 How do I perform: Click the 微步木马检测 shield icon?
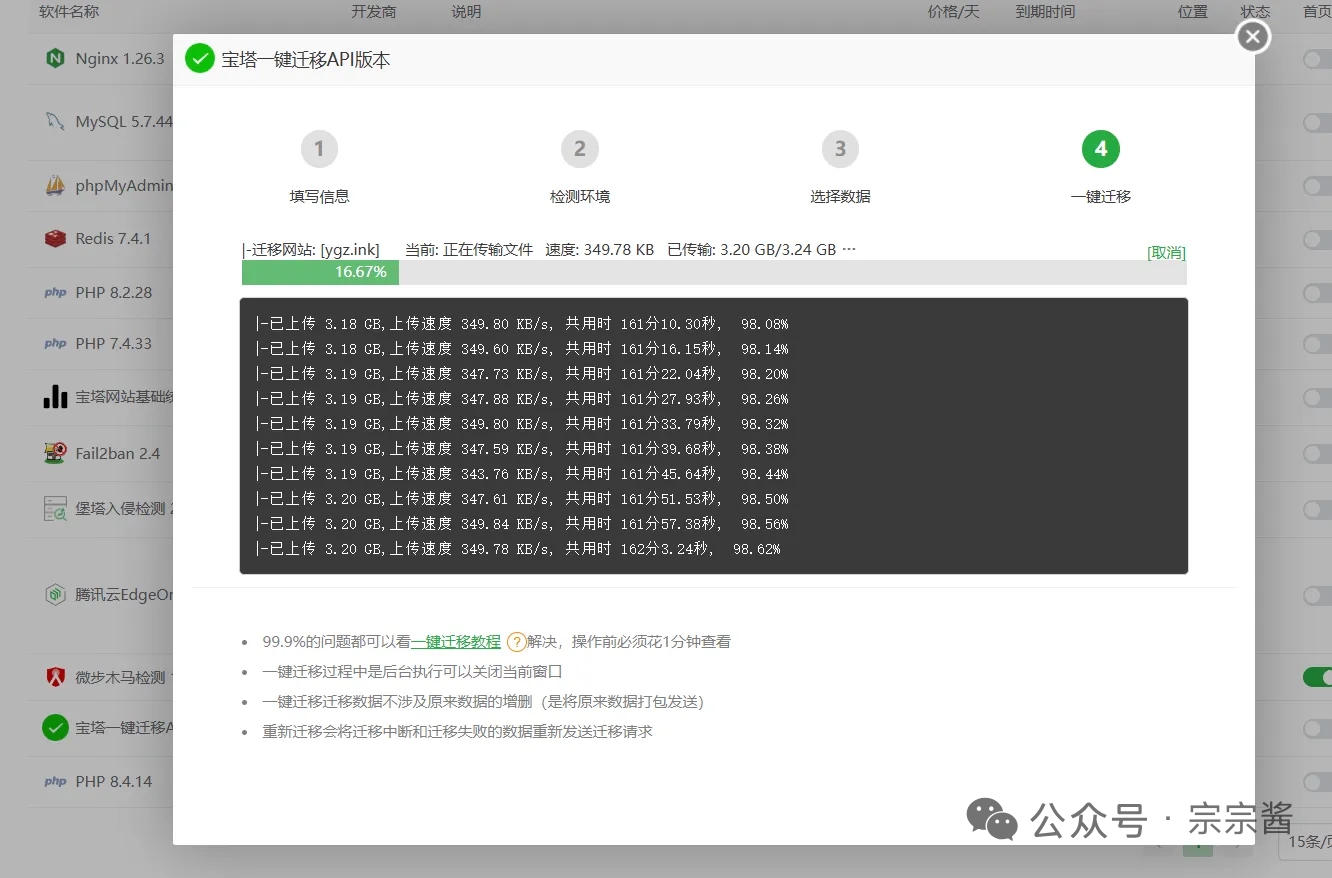(55, 677)
